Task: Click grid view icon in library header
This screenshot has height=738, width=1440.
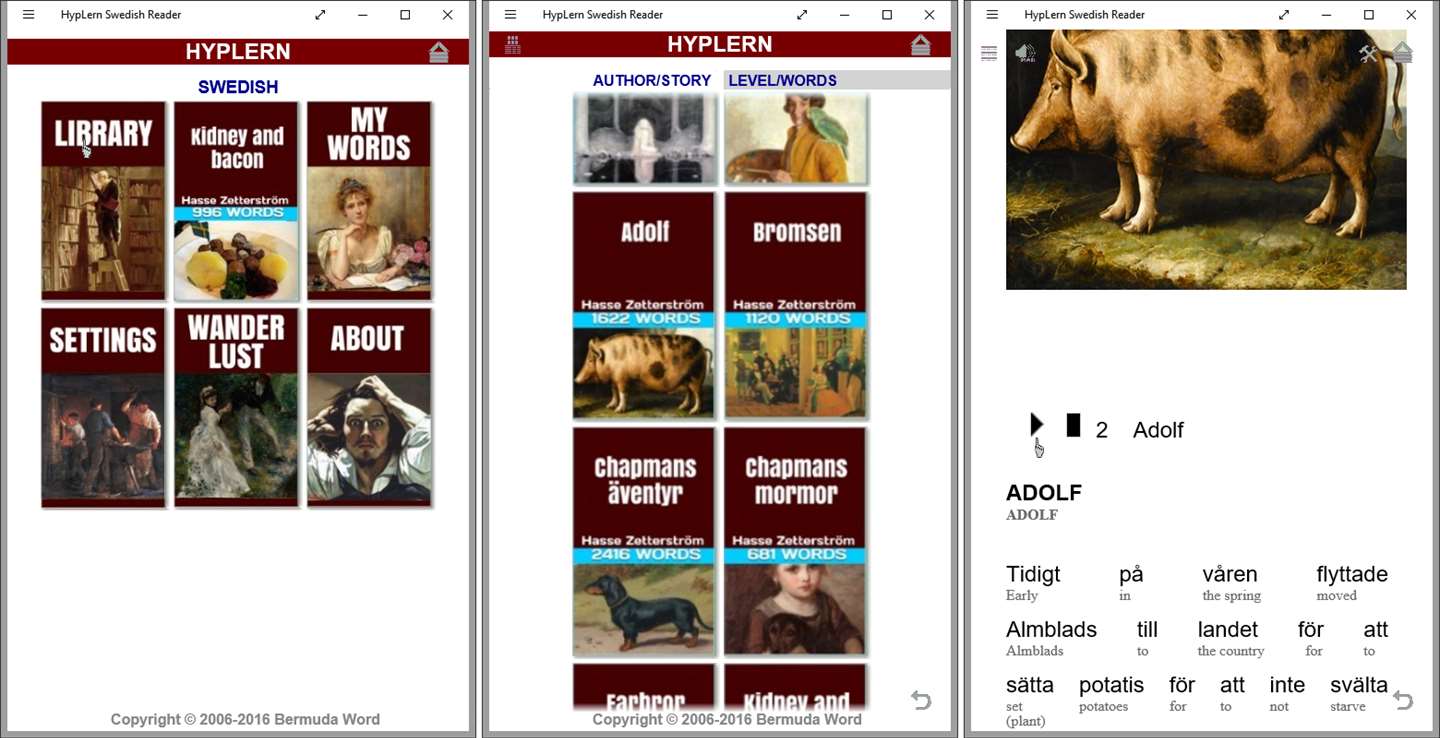Action: (513, 44)
